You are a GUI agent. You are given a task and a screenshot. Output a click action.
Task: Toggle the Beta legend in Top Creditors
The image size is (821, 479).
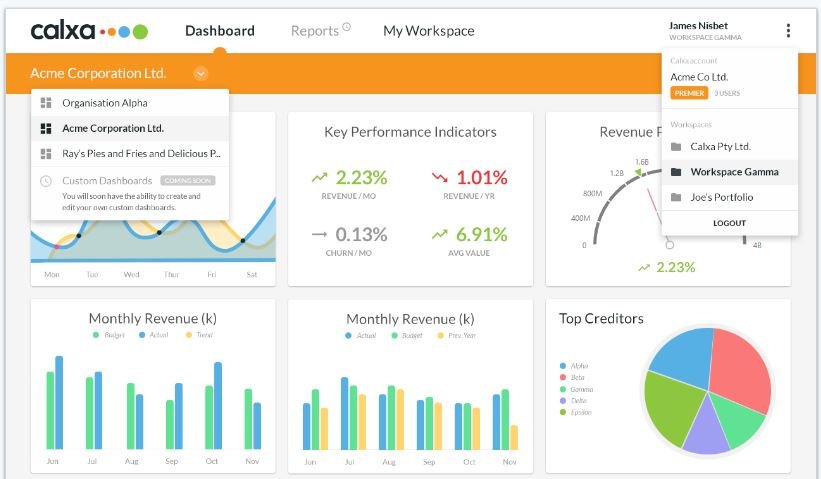572,377
